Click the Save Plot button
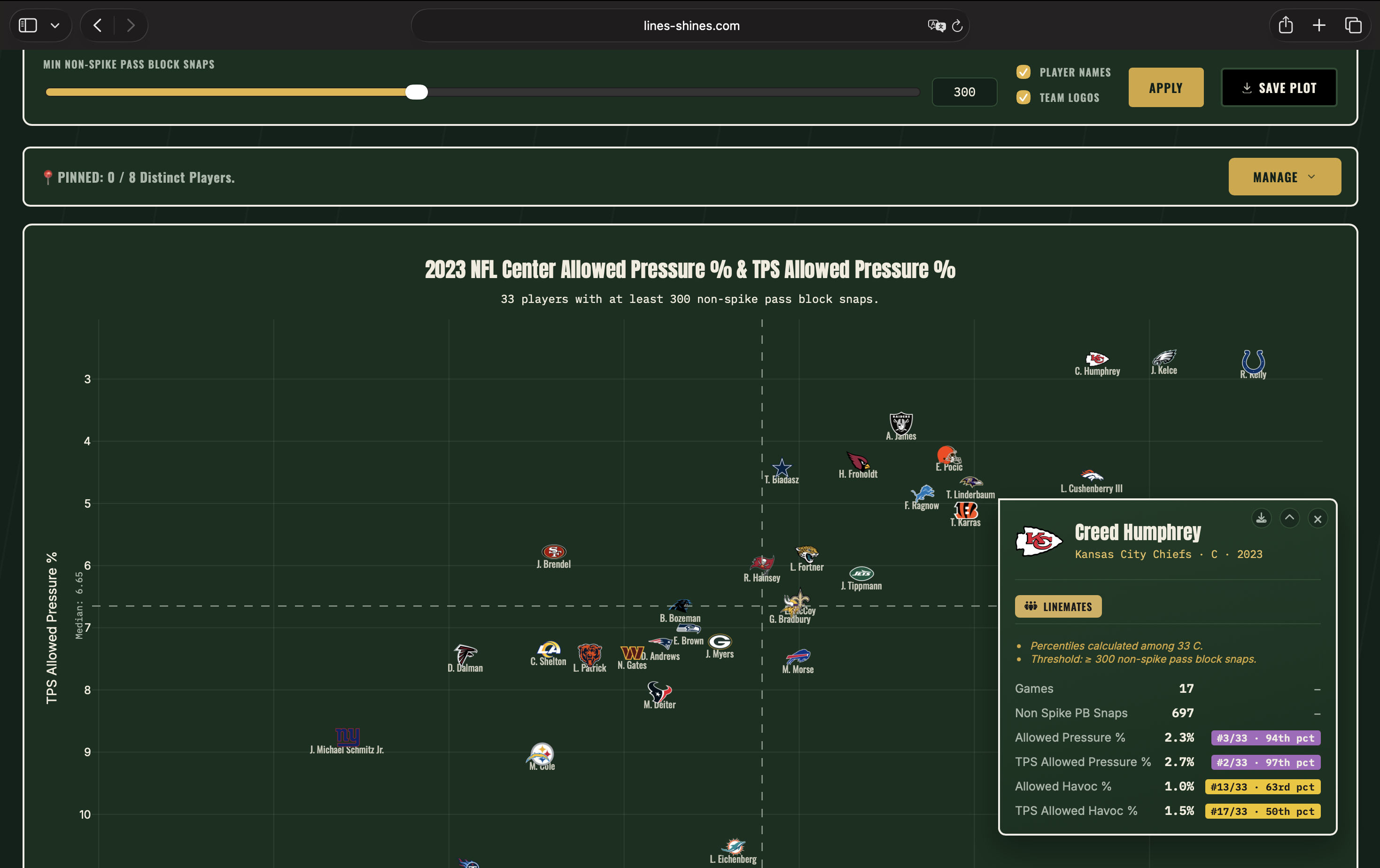This screenshot has height=868, width=1380. [x=1279, y=87]
